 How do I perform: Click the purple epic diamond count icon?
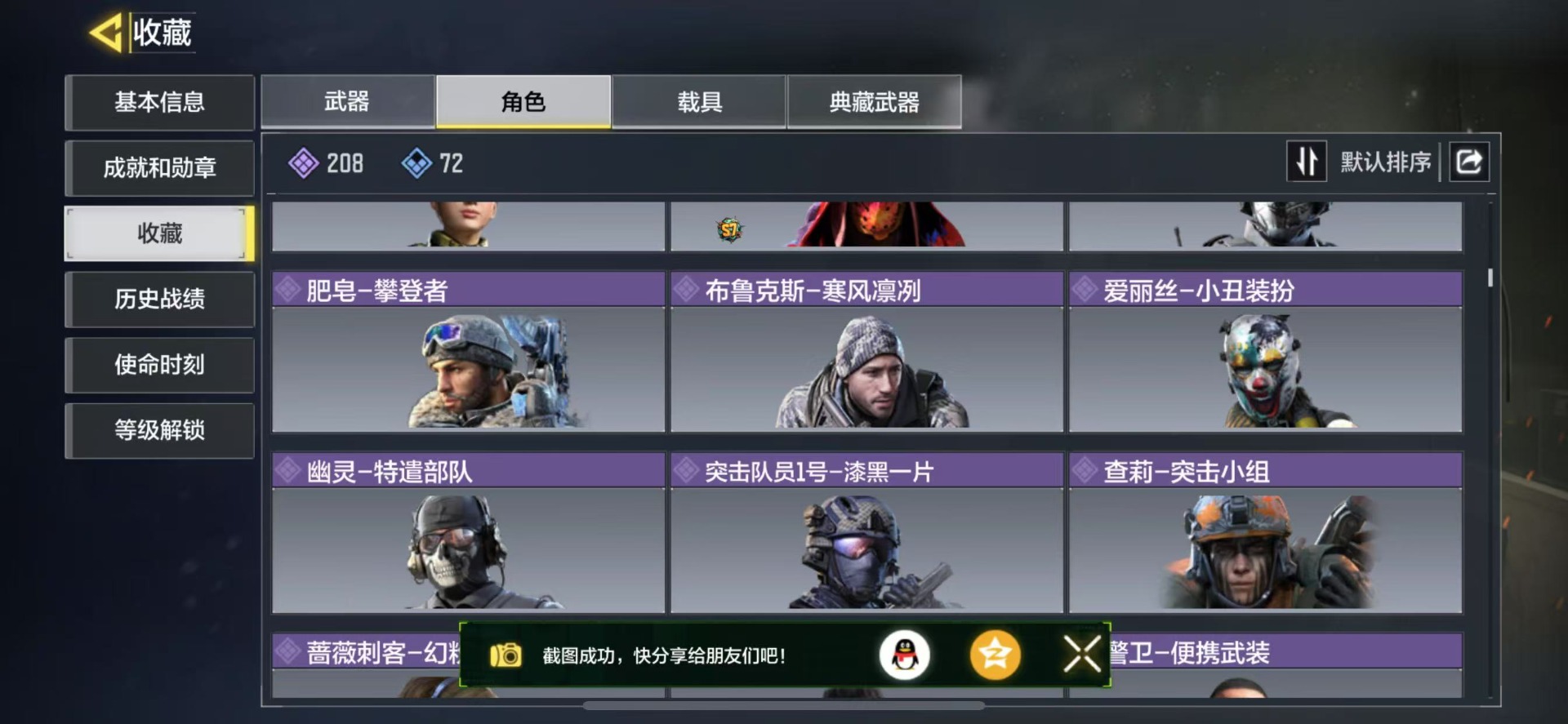click(x=303, y=163)
